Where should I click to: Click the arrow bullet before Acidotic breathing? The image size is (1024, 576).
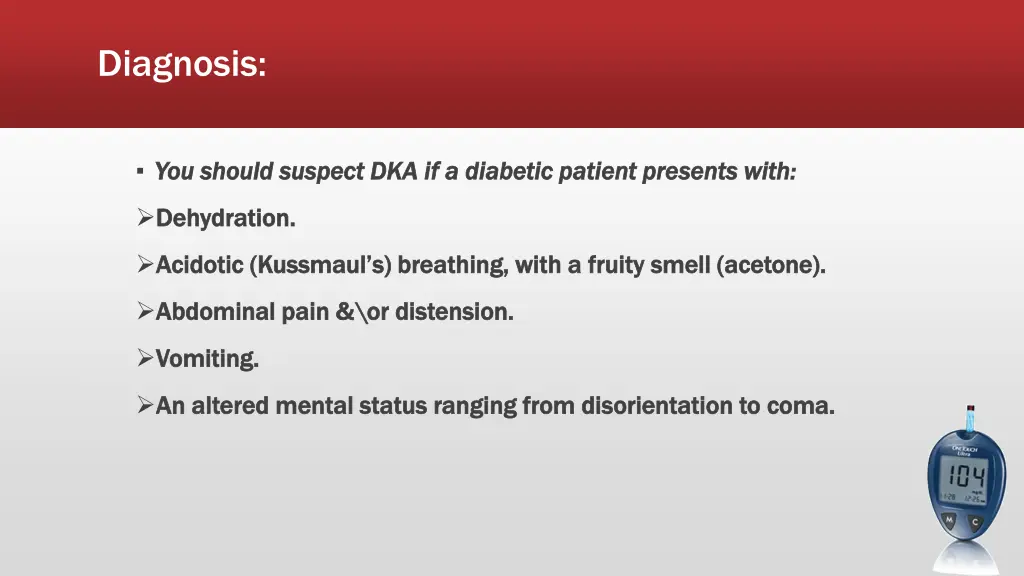click(x=144, y=265)
